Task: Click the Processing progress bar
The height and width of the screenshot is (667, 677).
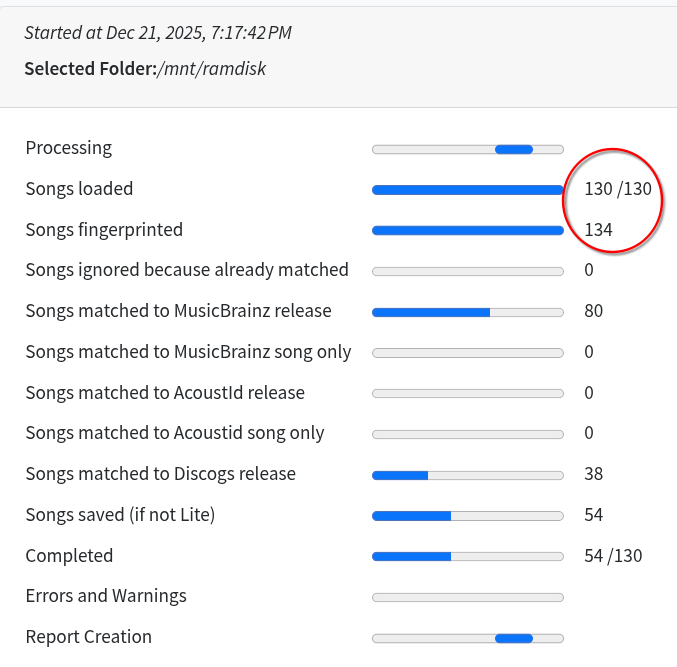Action: [x=467, y=149]
